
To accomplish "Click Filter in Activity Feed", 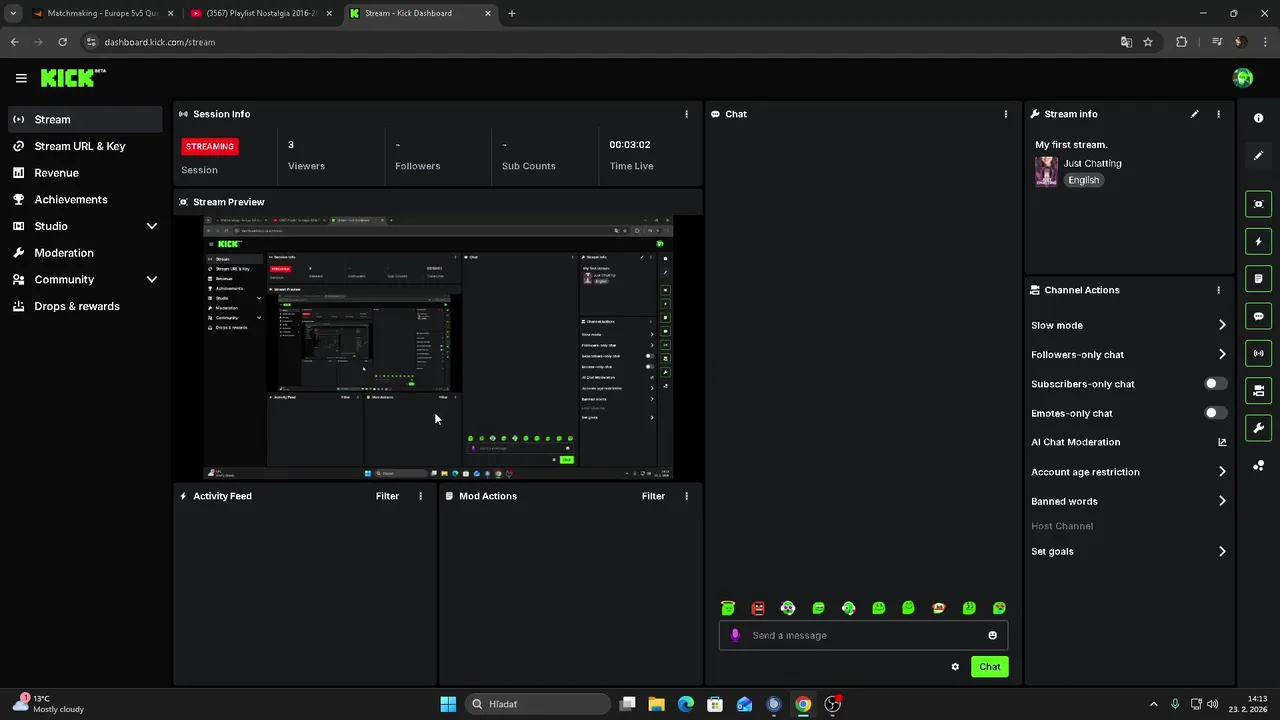I will point(387,496).
